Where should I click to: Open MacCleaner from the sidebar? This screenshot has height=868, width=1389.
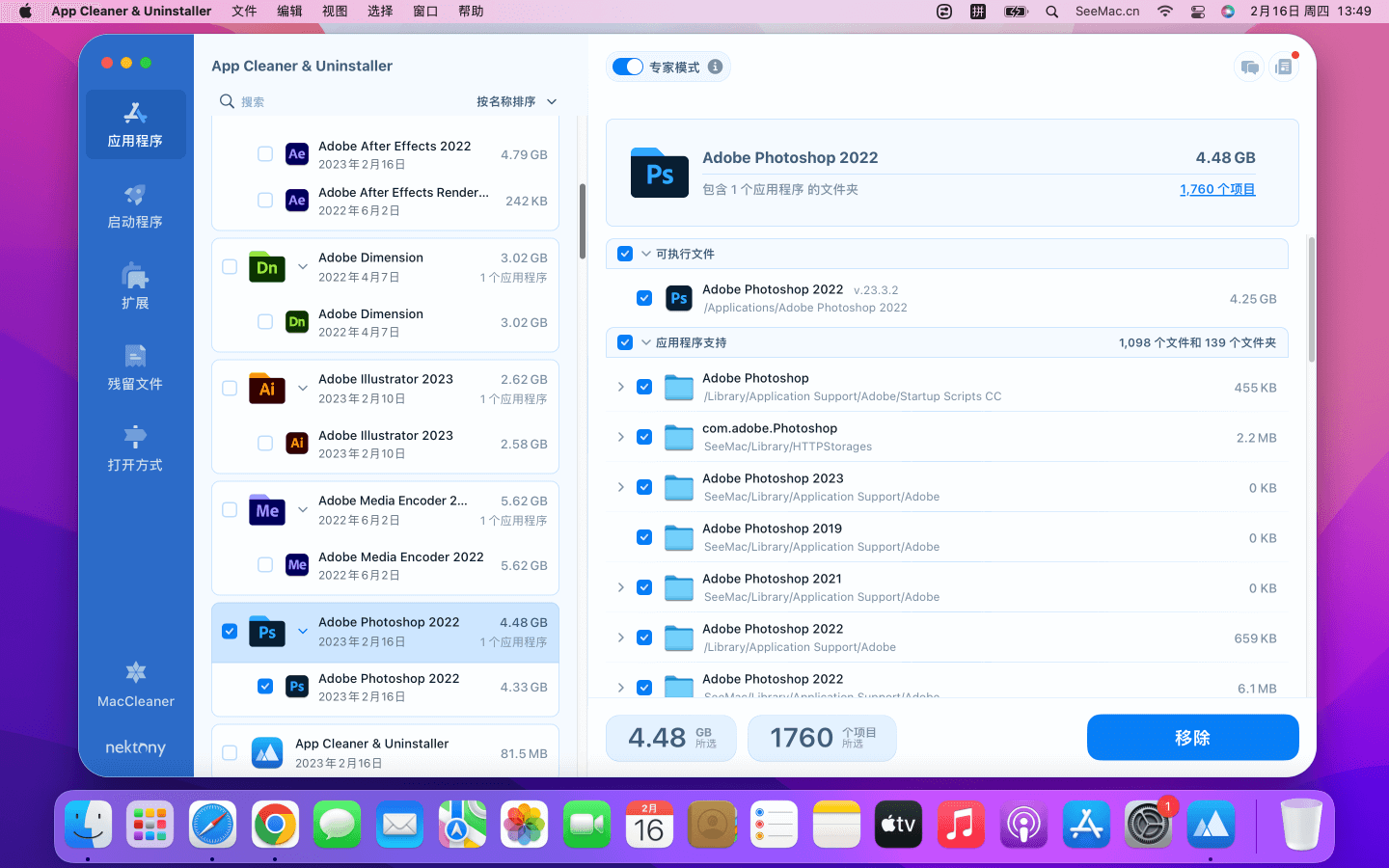(136, 685)
